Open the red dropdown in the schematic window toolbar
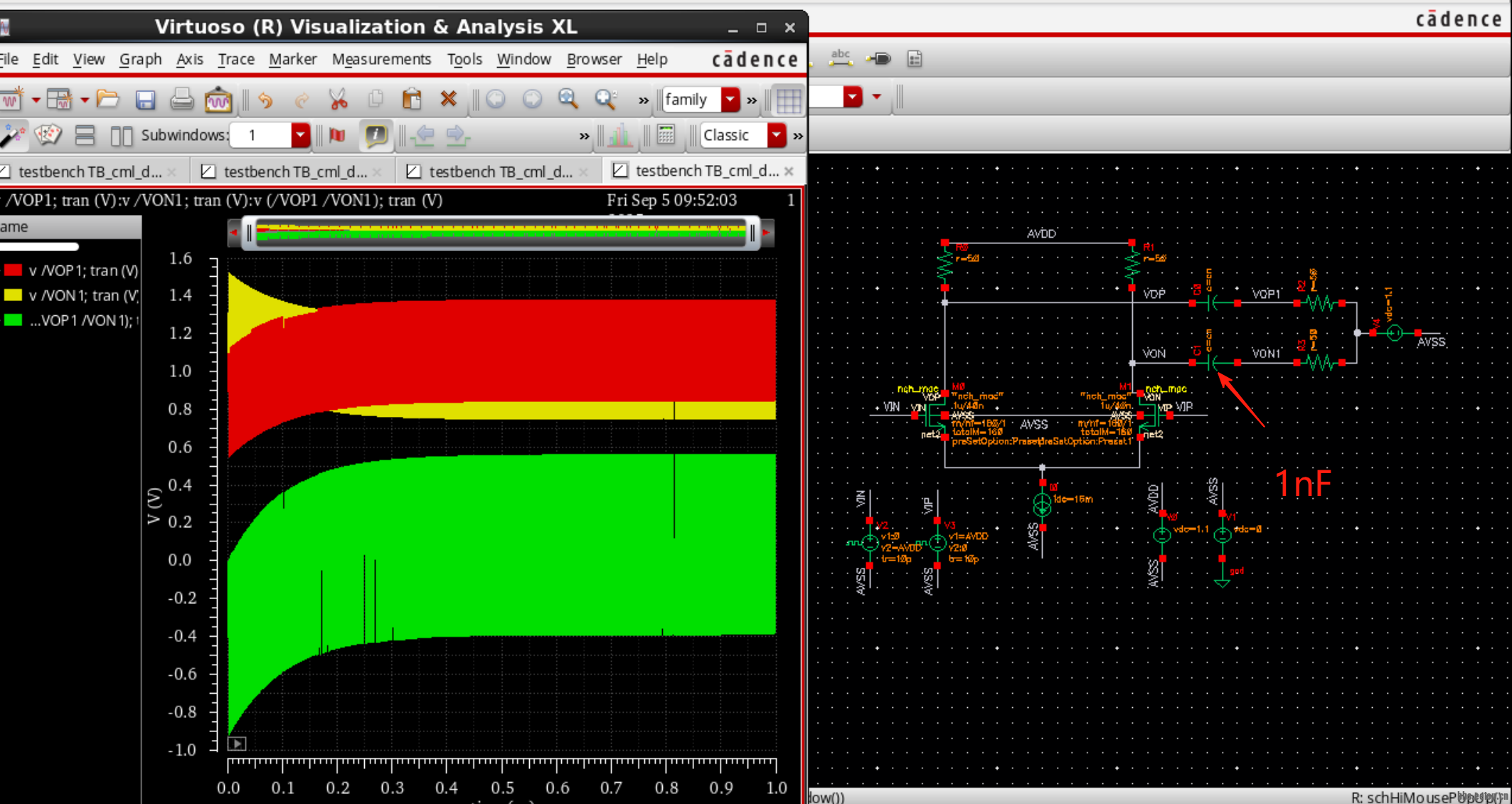This screenshot has width=1512, height=804. click(x=852, y=97)
